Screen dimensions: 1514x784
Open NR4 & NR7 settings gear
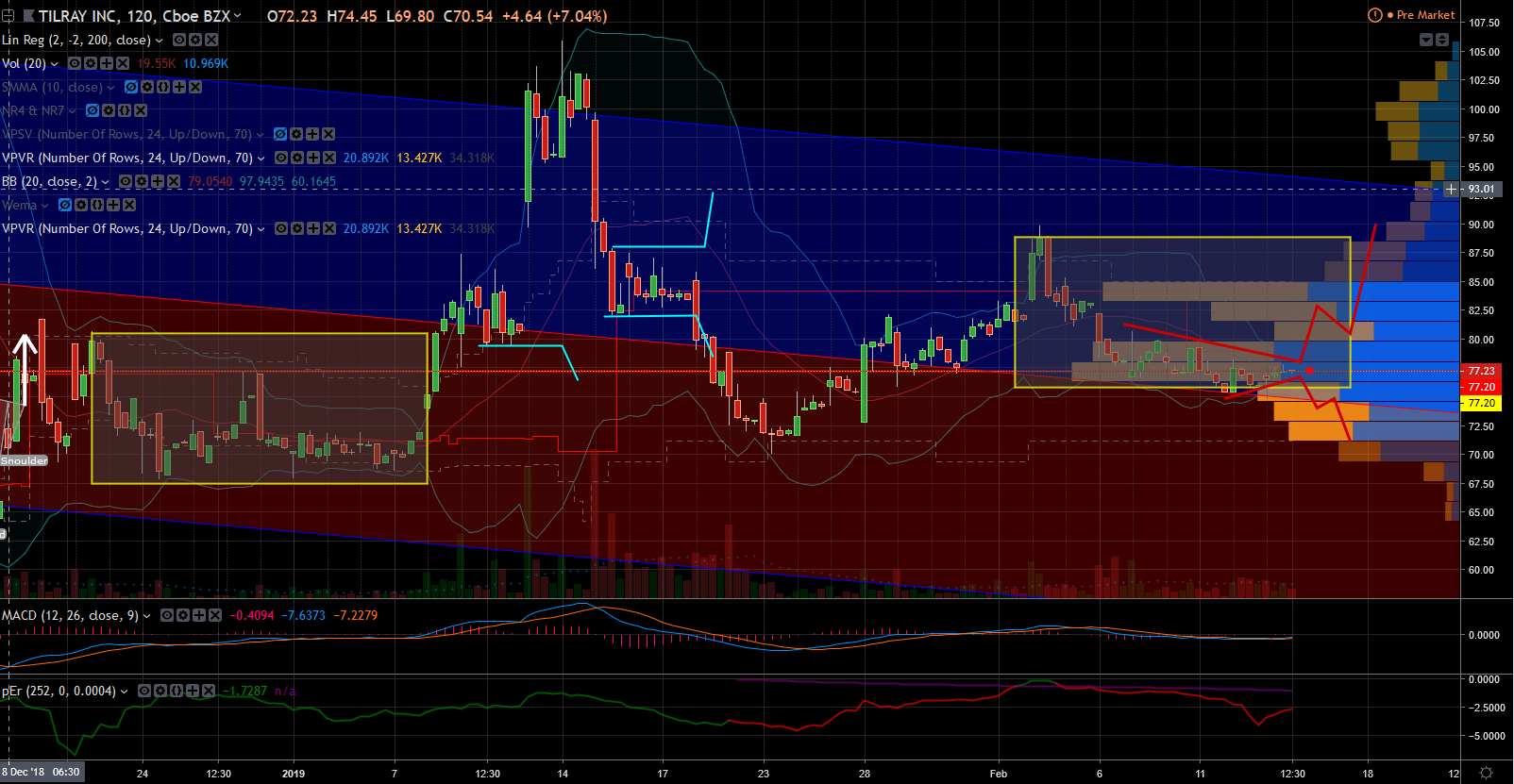[x=109, y=110]
